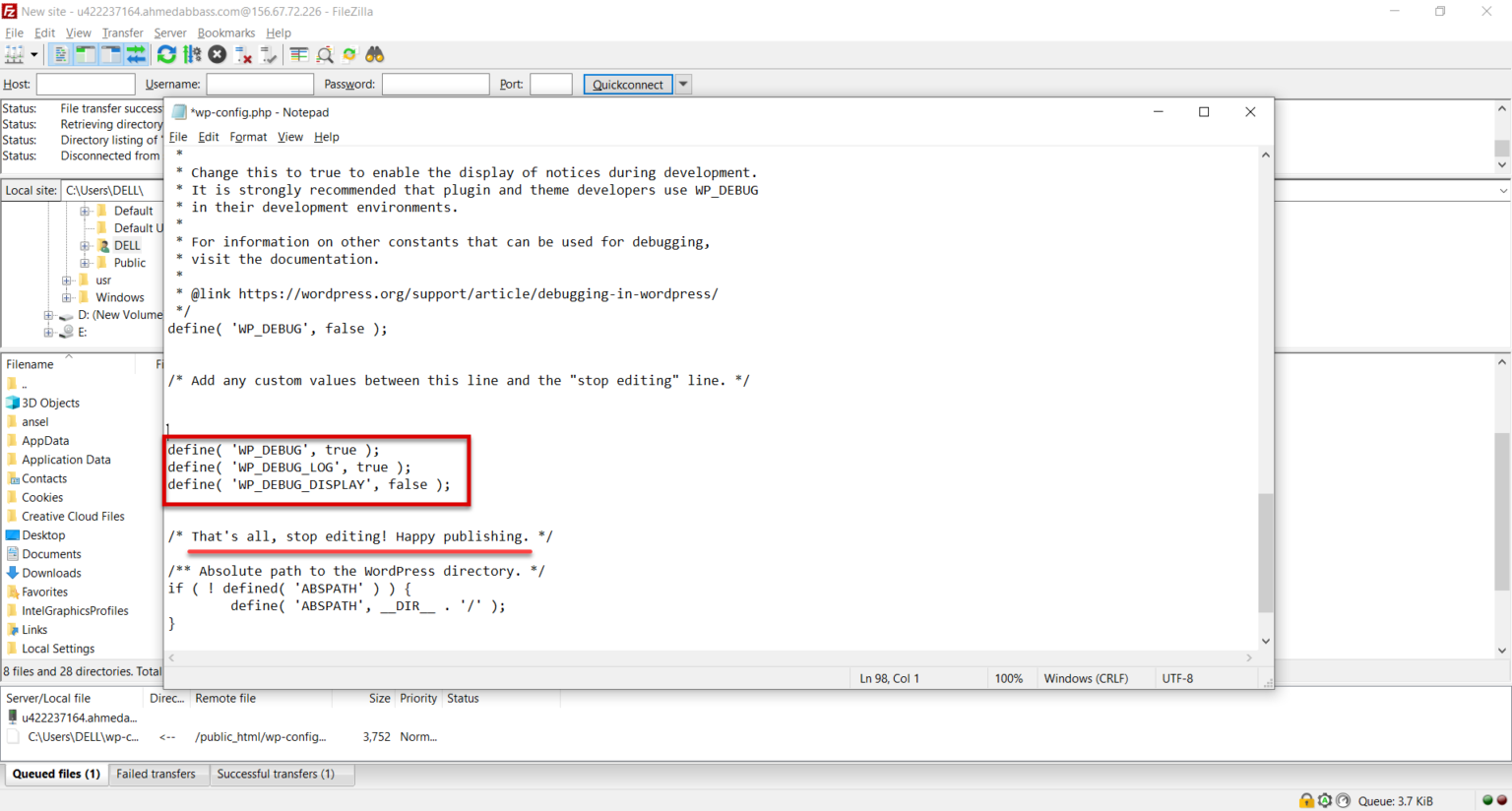Refresh the file and folder listings
The image size is (1512, 811).
(x=165, y=54)
